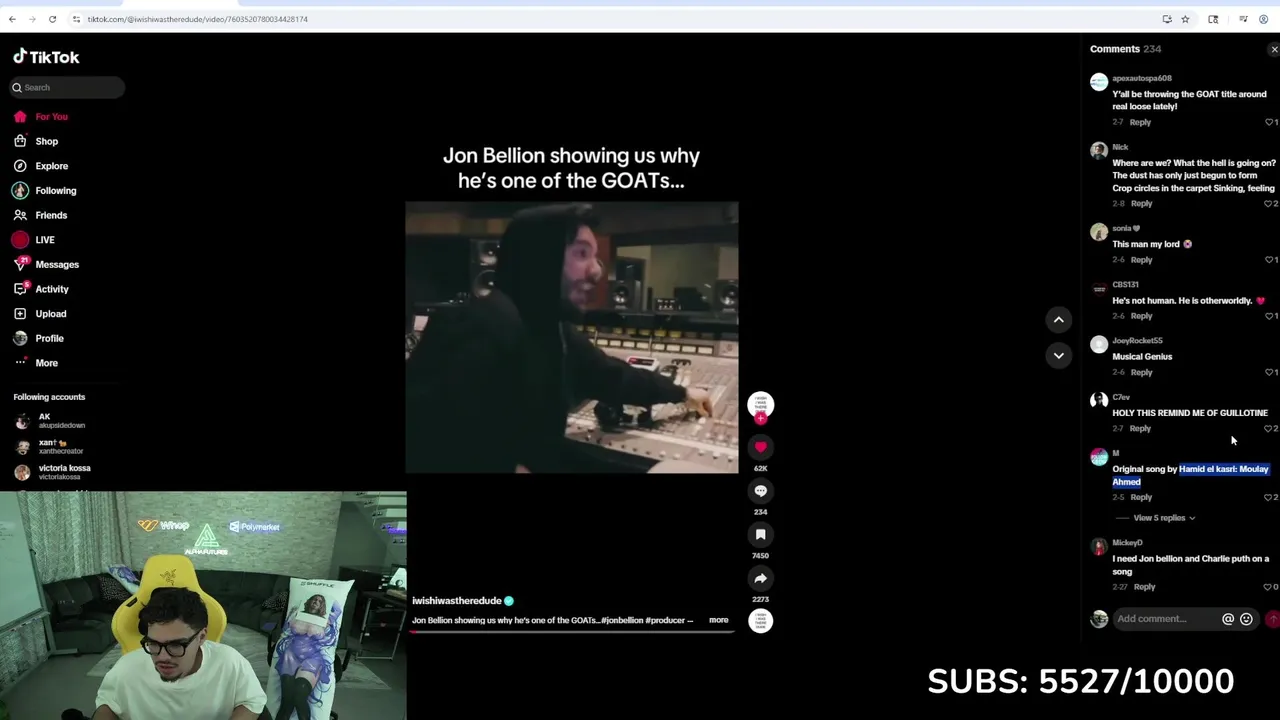Like sonia's comment heart
This screenshot has width=1280, height=720.
click(x=1269, y=260)
